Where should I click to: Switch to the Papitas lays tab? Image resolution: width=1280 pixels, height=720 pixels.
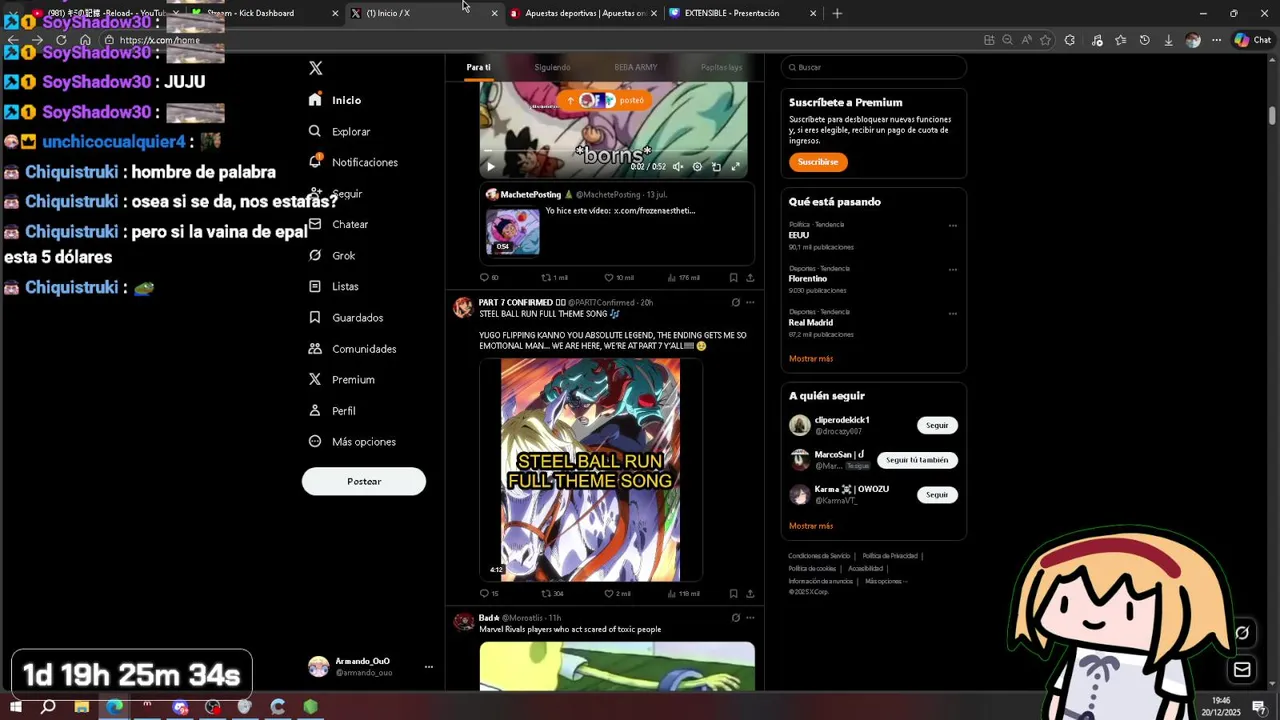[721, 67]
